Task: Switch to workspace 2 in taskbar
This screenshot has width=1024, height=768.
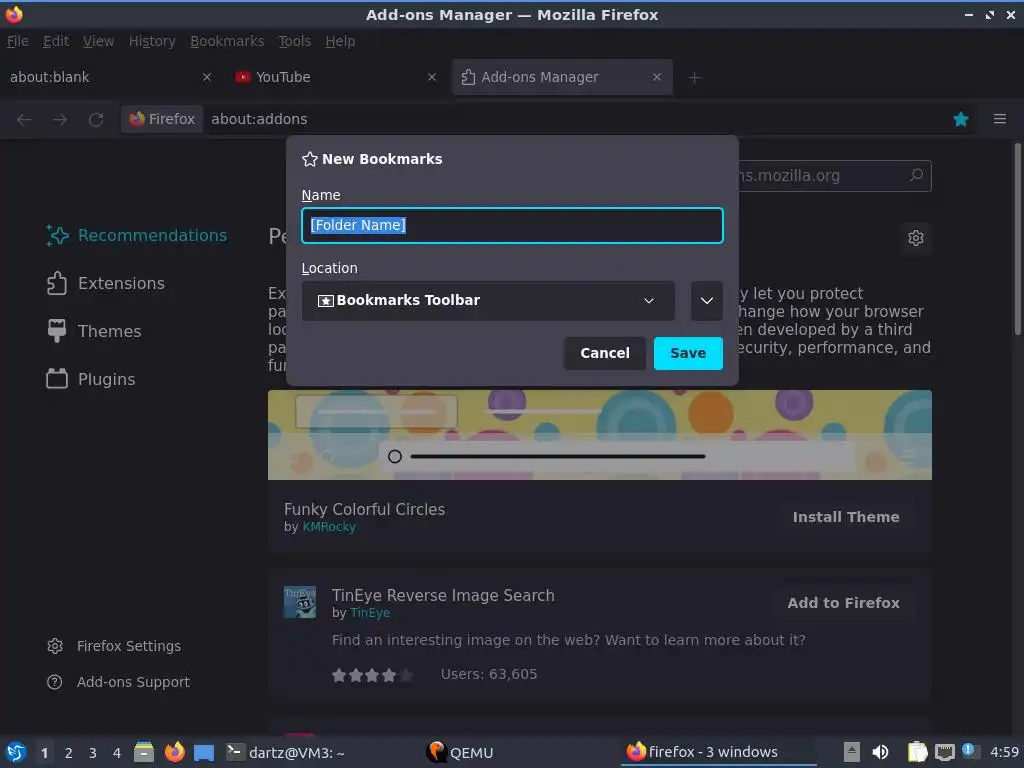Action: (x=69, y=753)
